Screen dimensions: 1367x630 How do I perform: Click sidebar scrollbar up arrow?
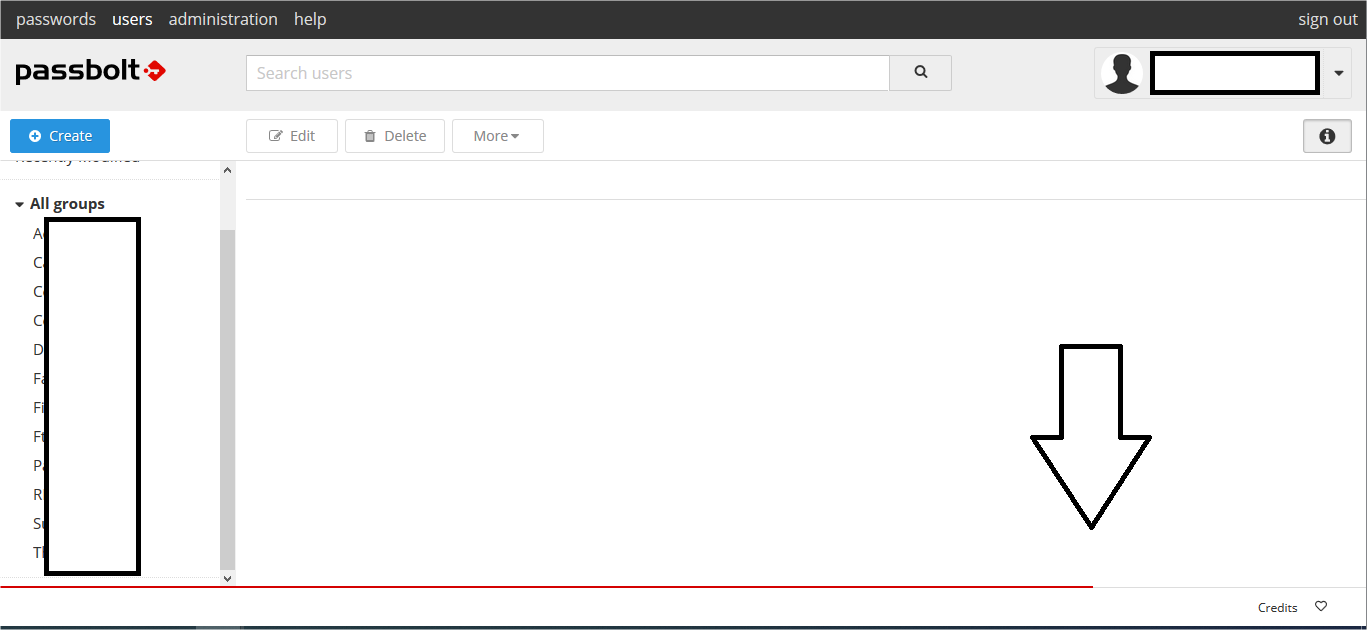coord(227,170)
